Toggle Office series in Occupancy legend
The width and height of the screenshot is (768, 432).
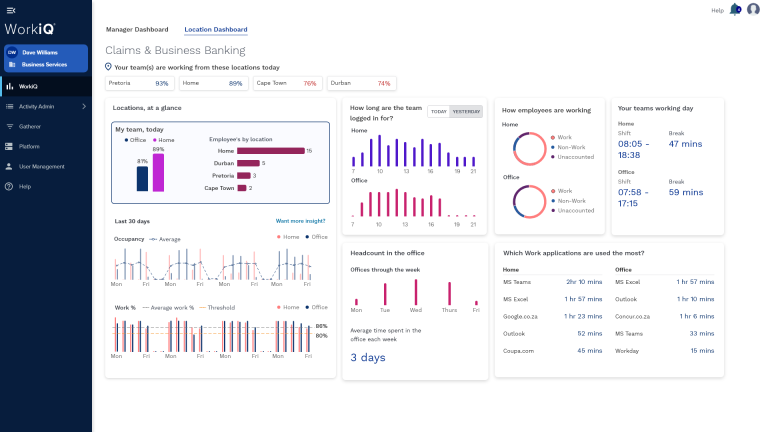coord(316,237)
